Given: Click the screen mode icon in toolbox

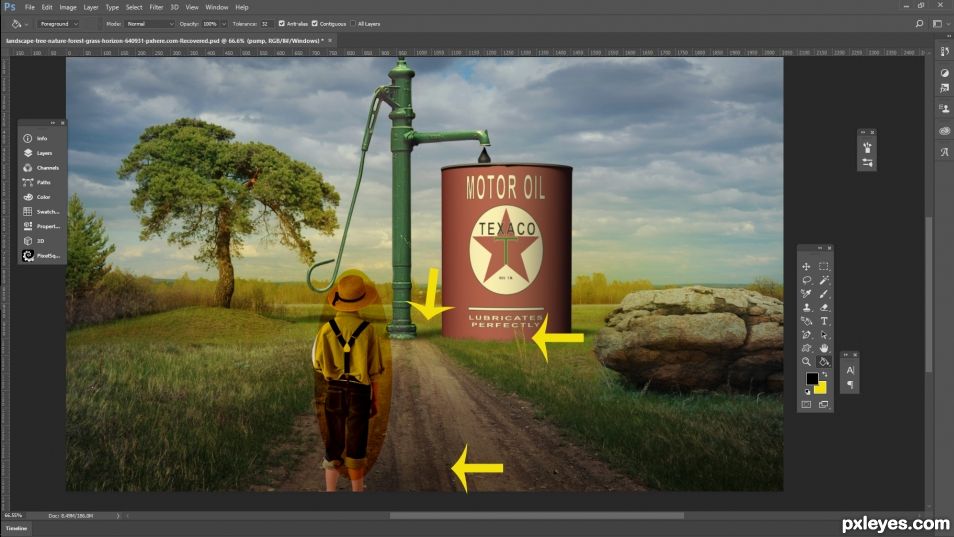Looking at the screenshot, I should (823, 404).
